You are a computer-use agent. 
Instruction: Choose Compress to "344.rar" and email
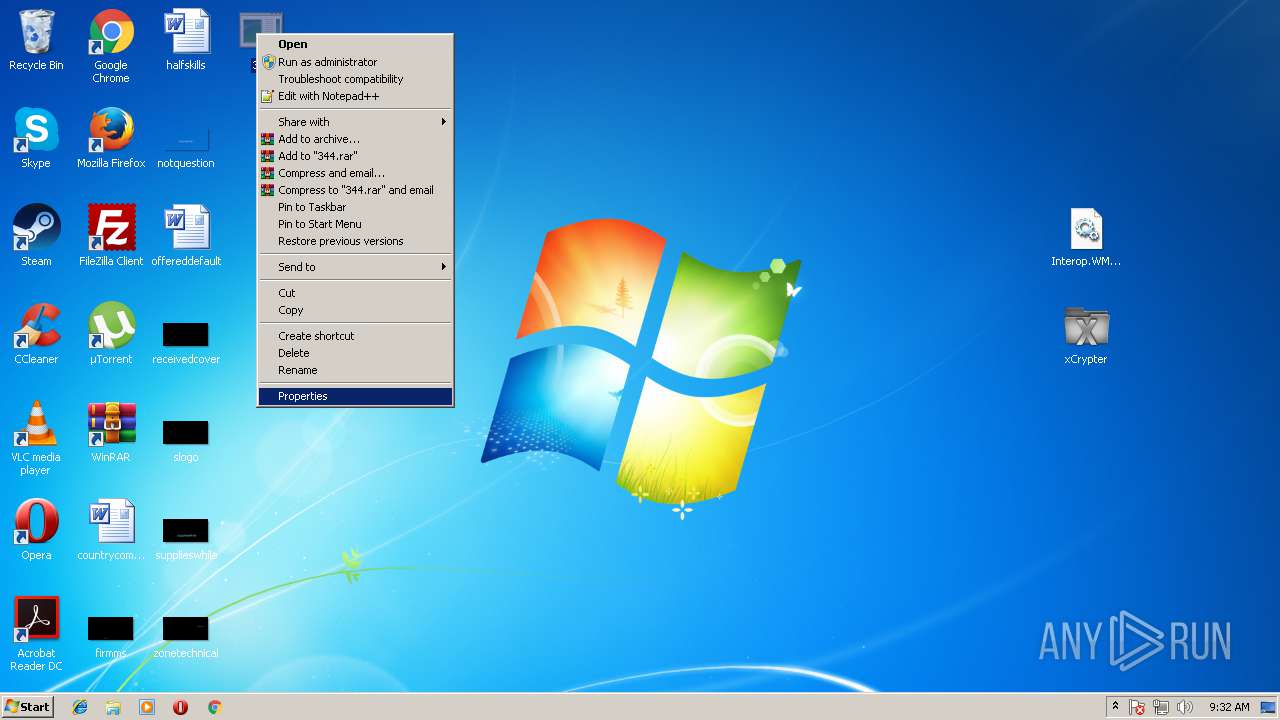point(355,190)
